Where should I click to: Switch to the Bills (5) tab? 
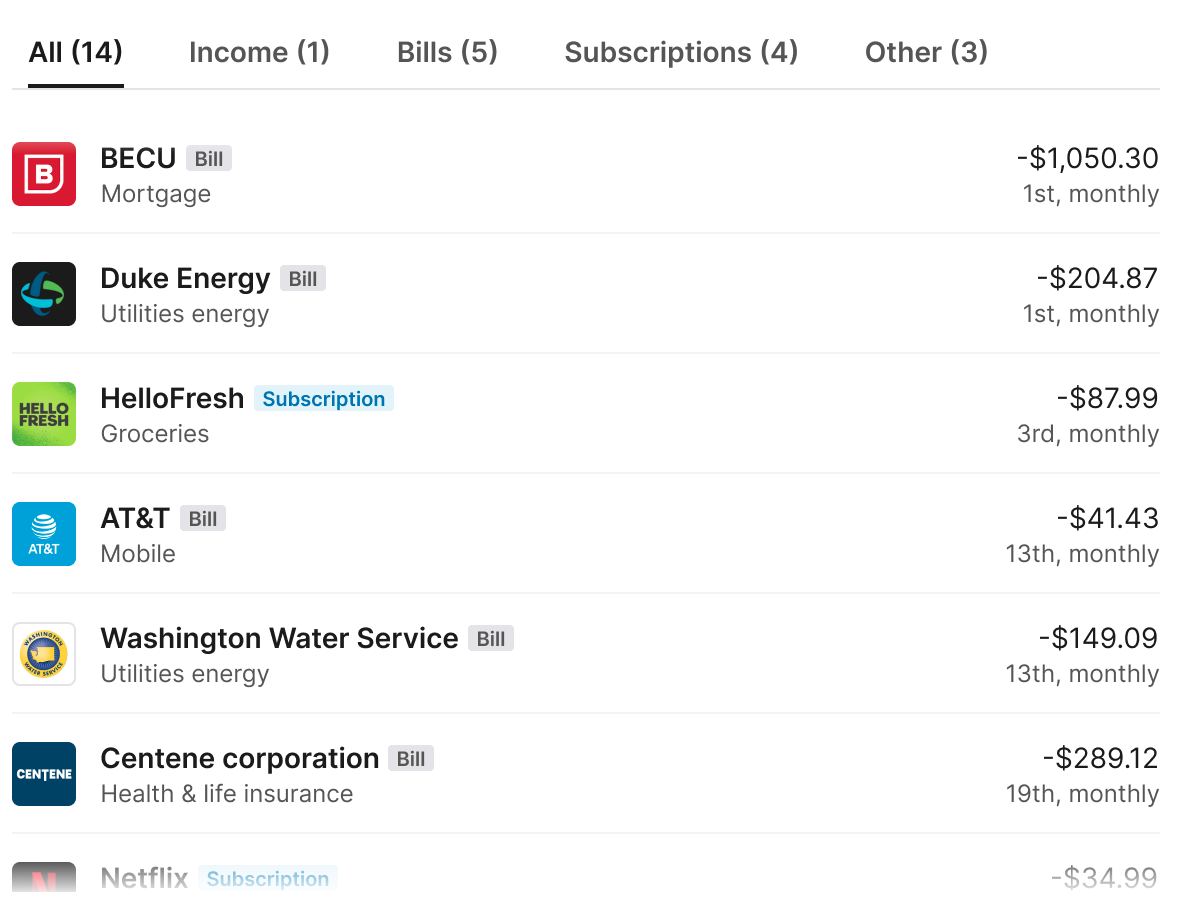(x=447, y=52)
